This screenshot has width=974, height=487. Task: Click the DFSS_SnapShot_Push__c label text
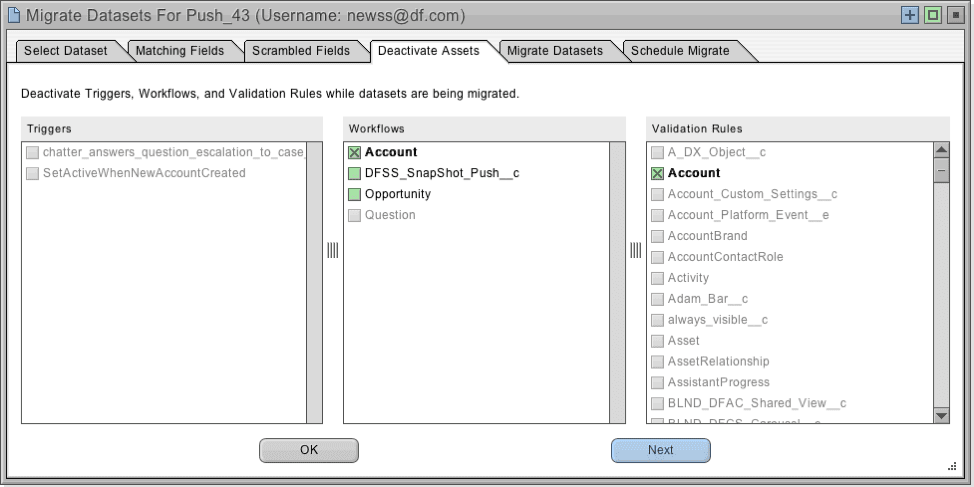pyautogui.click(x=442, y=173)
